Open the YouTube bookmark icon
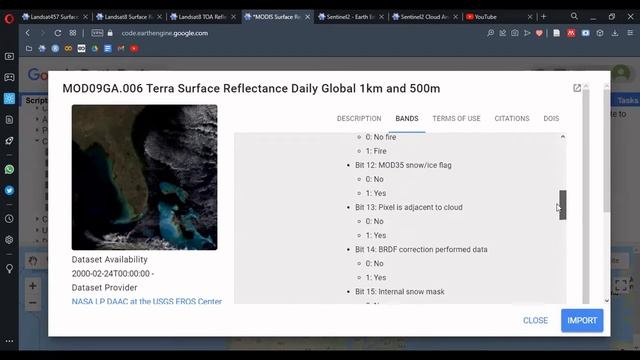Screen dimensions: 640x360 [x=134, y=49]
